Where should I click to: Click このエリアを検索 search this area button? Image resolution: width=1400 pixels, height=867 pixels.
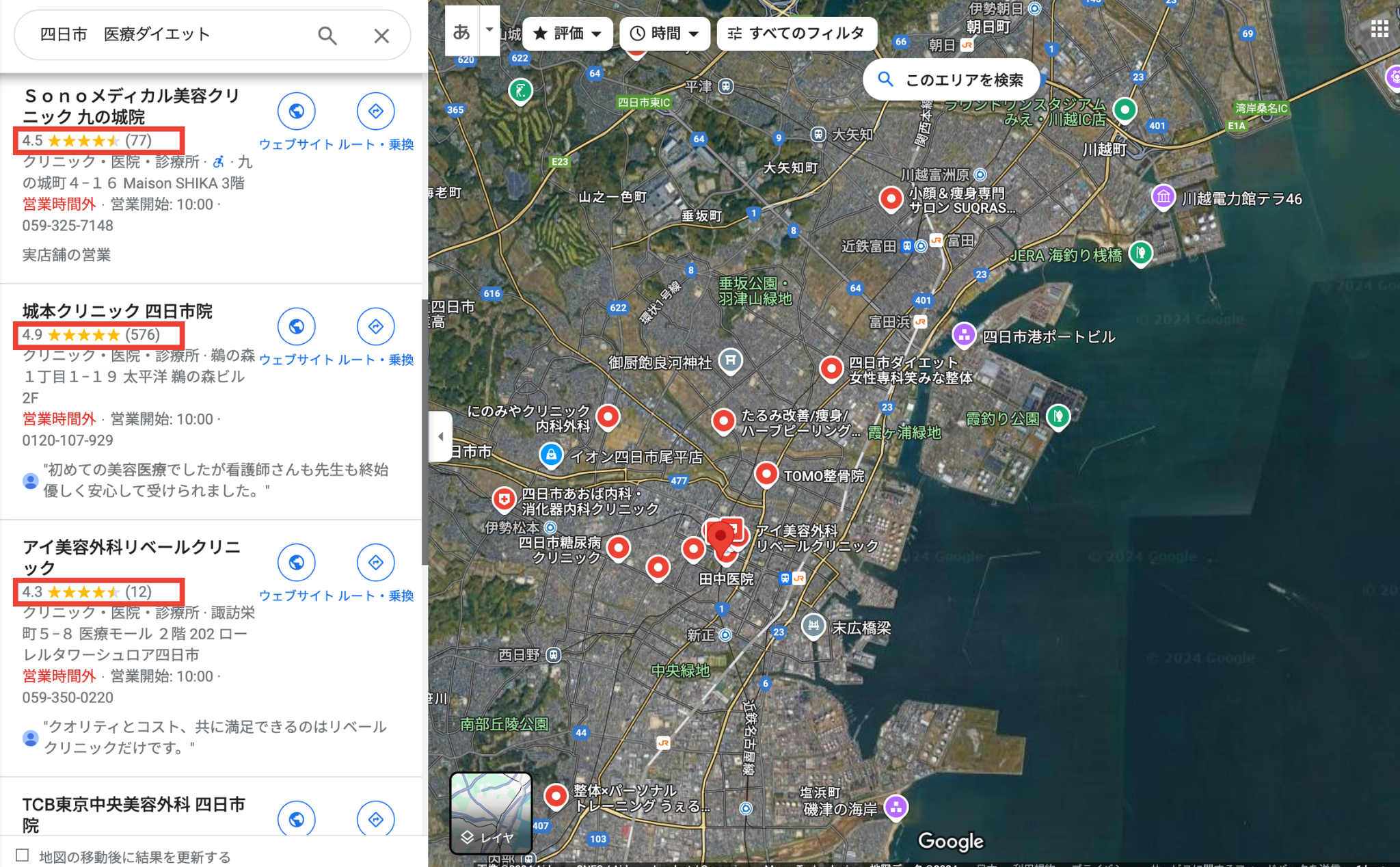click(x=951, y=80)
